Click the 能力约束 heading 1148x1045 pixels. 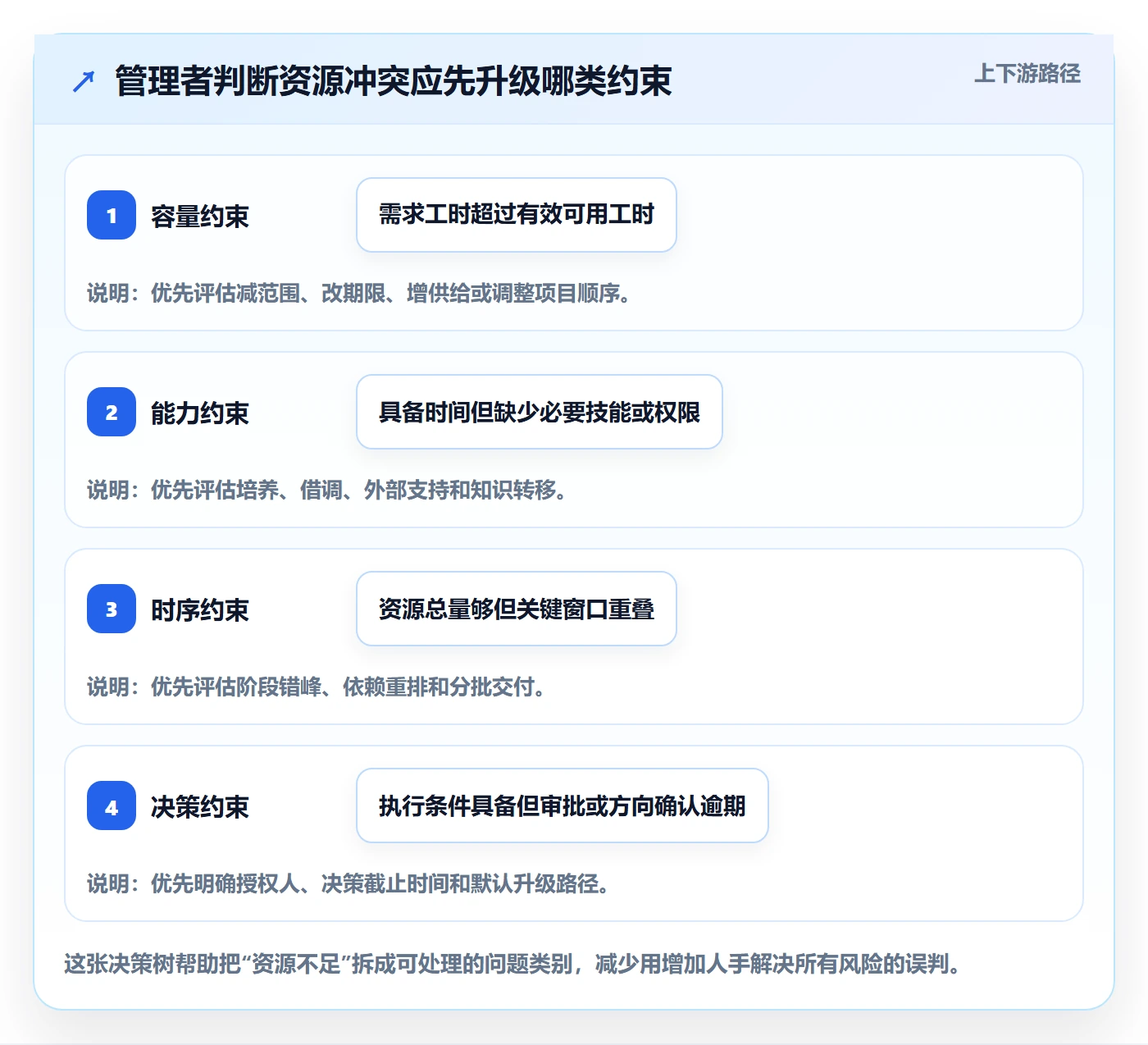[200, 413]
